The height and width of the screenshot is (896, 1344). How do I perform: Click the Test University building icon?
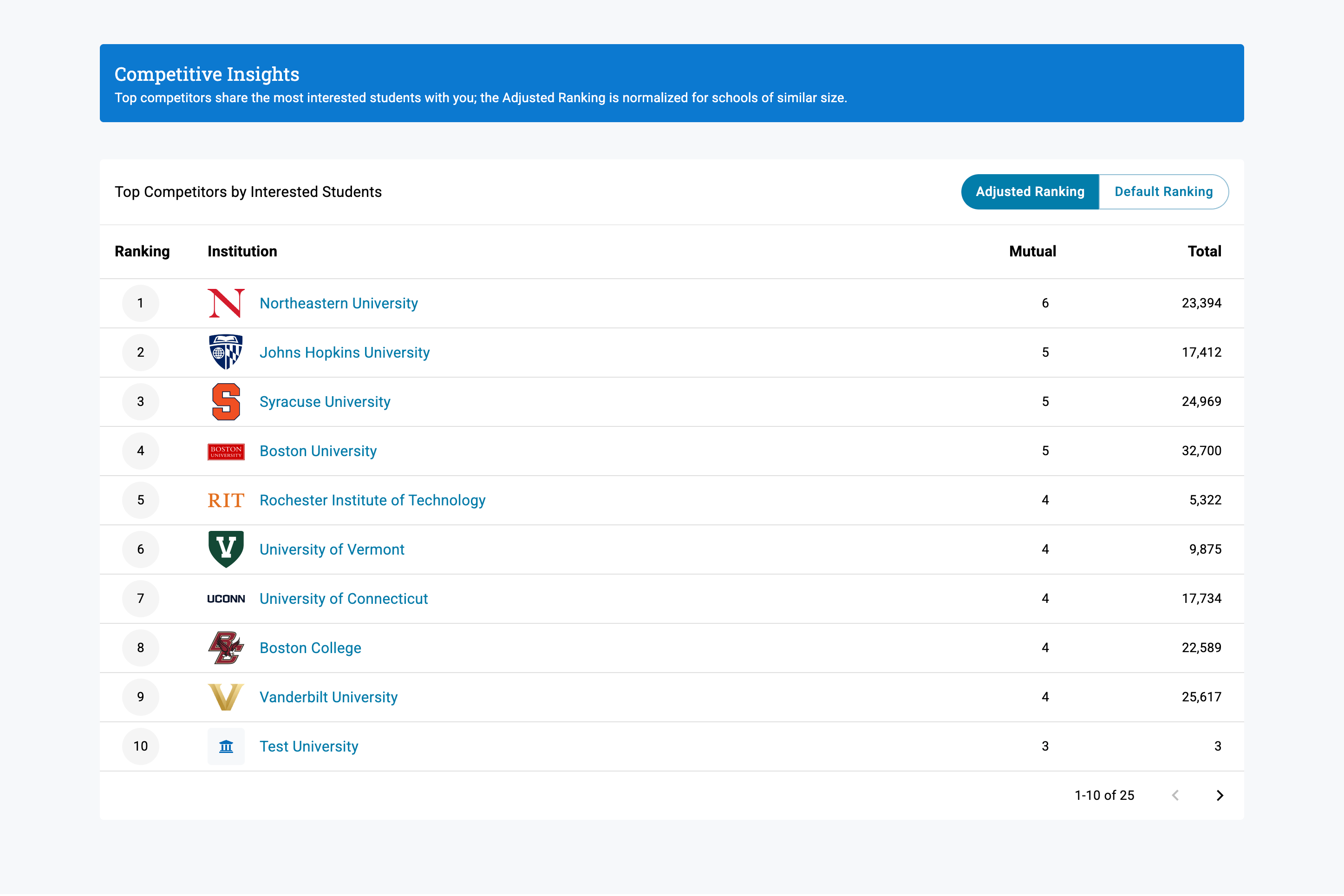click(226, 746)
